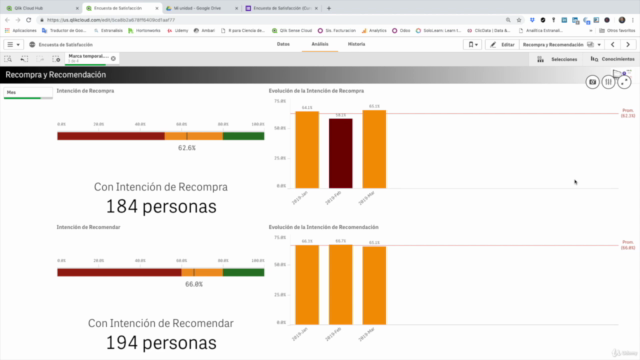Step forward in selections
The width and height of the screenshot is (640, 360).
[40, 59]
